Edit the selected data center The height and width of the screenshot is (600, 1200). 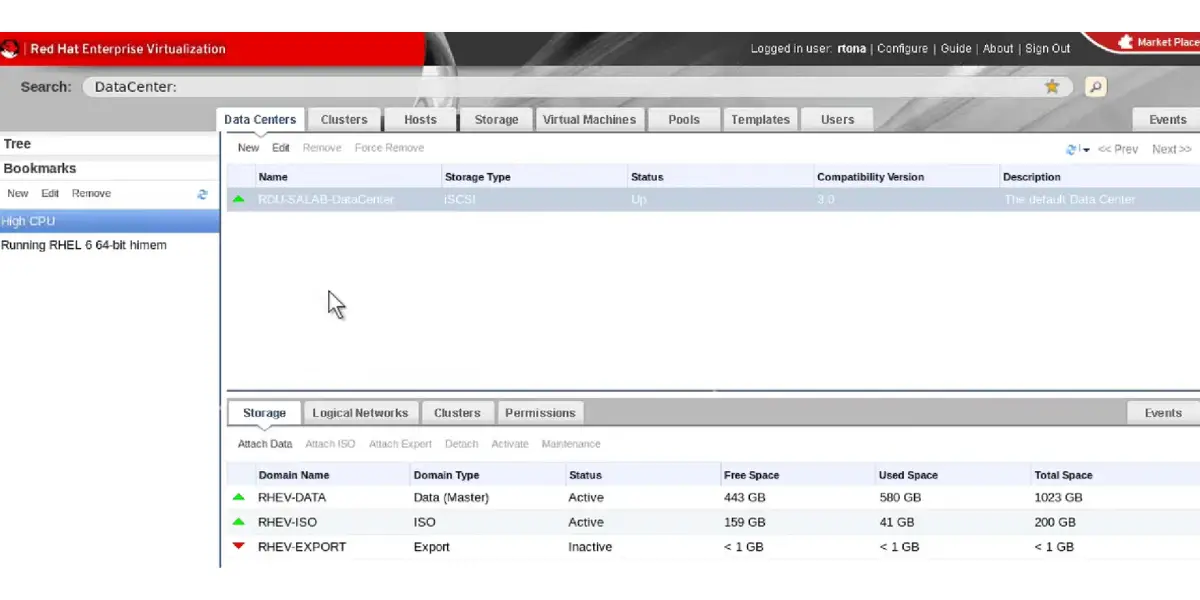tap(281, 148)
